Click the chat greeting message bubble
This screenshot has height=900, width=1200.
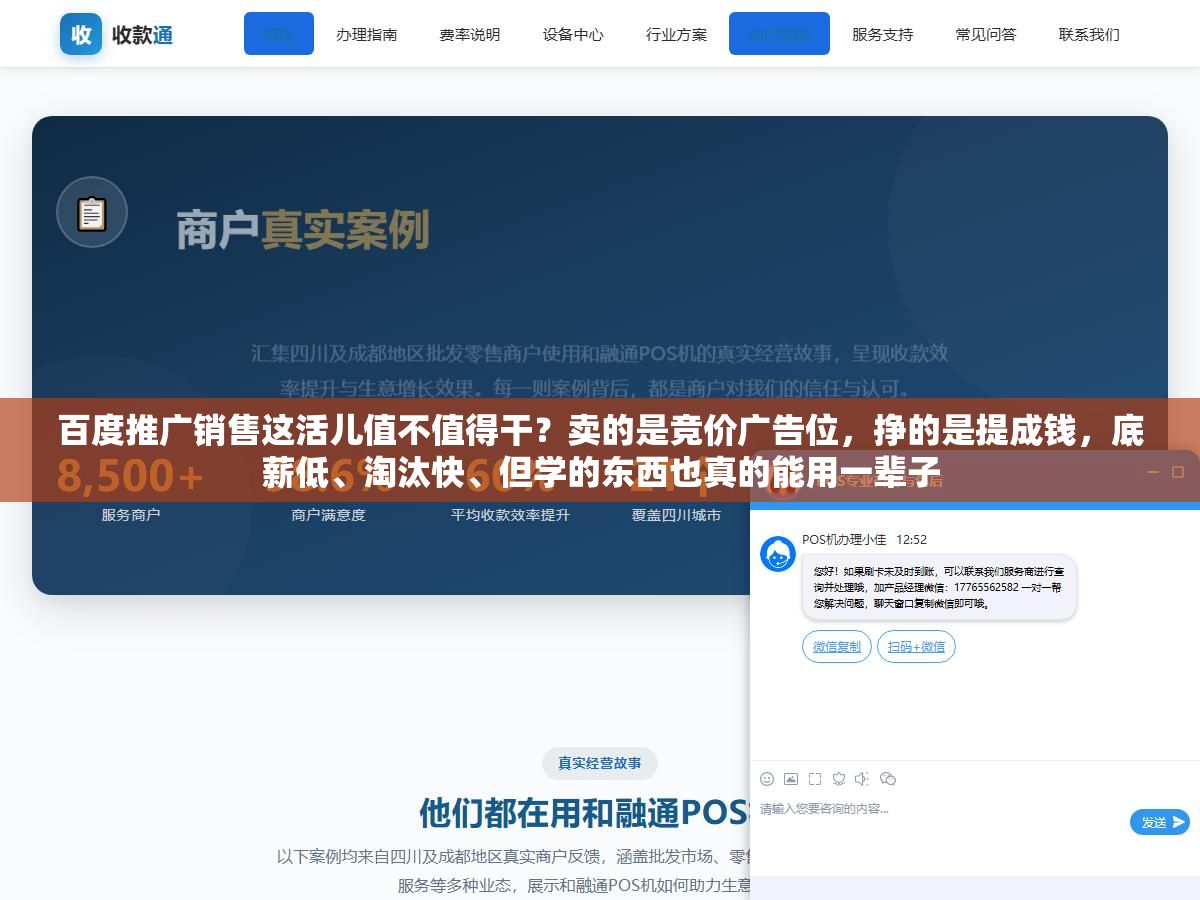[x=939, y=587]
